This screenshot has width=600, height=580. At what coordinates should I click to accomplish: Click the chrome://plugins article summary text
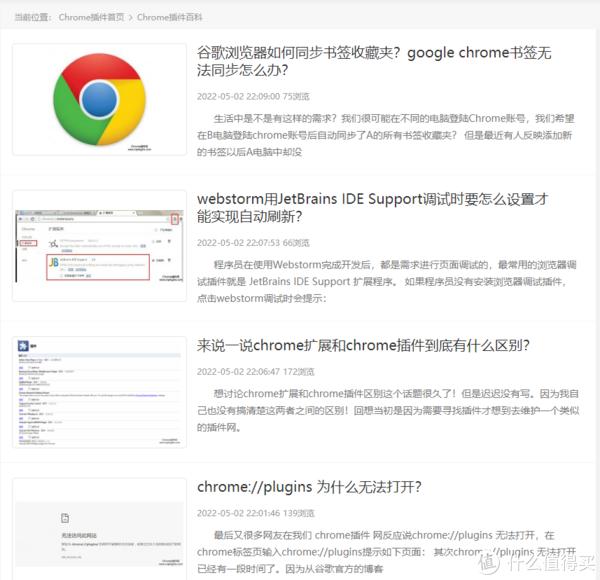pos(386,552)
